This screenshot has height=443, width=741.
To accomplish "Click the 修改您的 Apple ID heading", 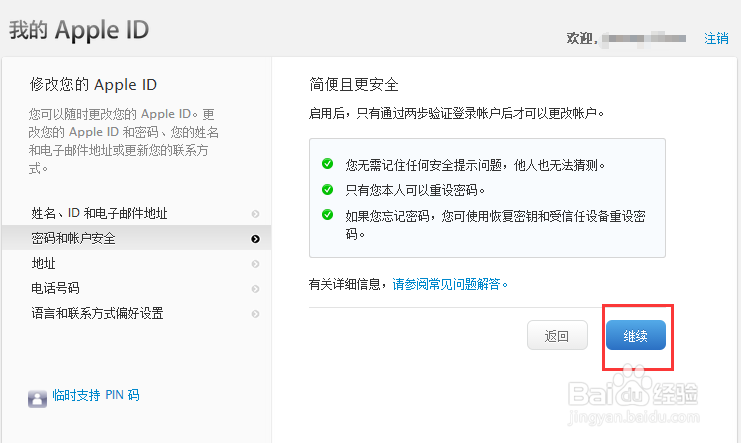I will [93, 85].
